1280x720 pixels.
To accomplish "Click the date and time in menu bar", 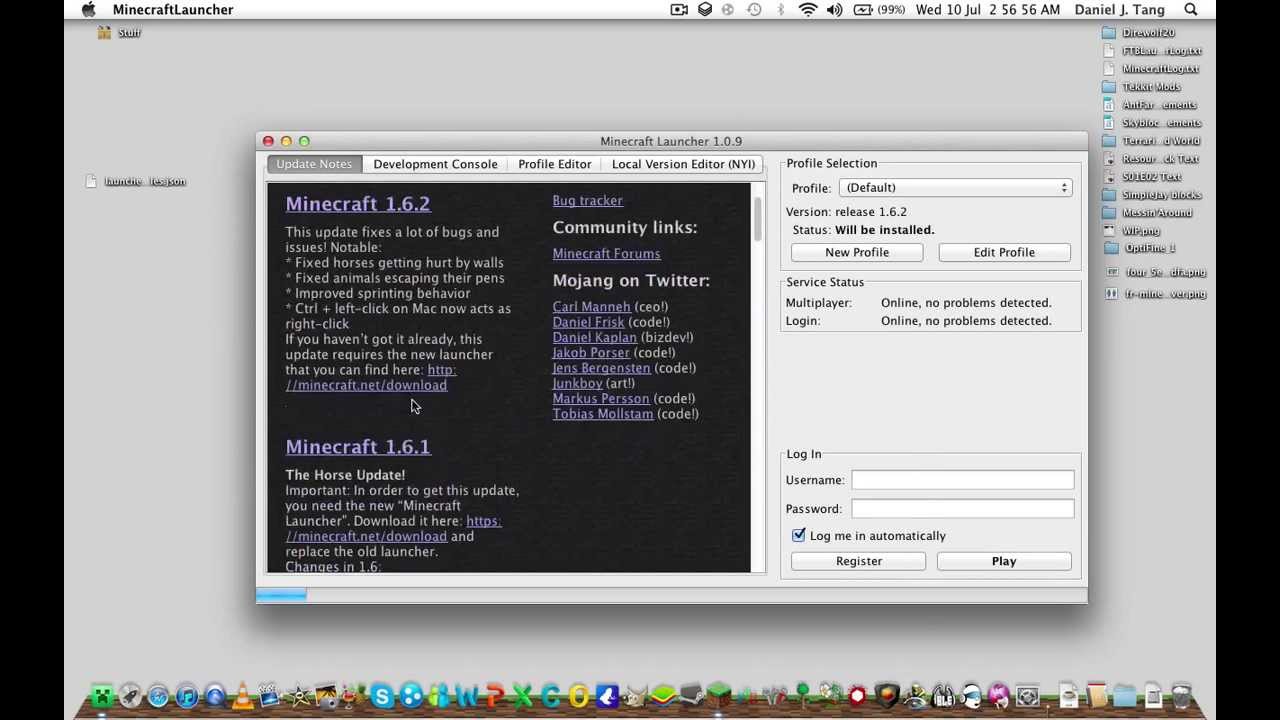I will click(988, 10).
